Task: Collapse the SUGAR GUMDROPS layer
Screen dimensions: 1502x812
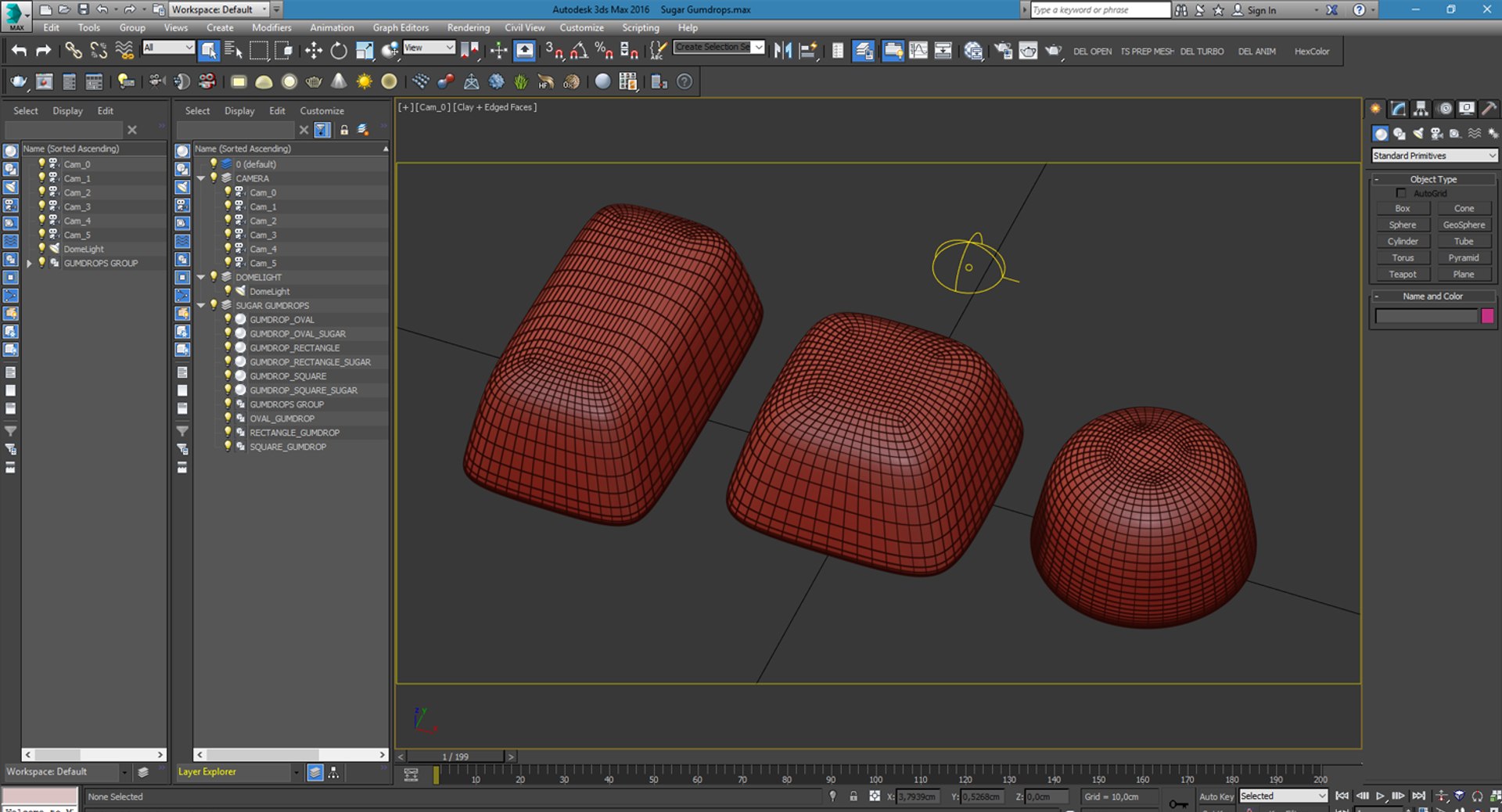Action: [x=201, y=305]
